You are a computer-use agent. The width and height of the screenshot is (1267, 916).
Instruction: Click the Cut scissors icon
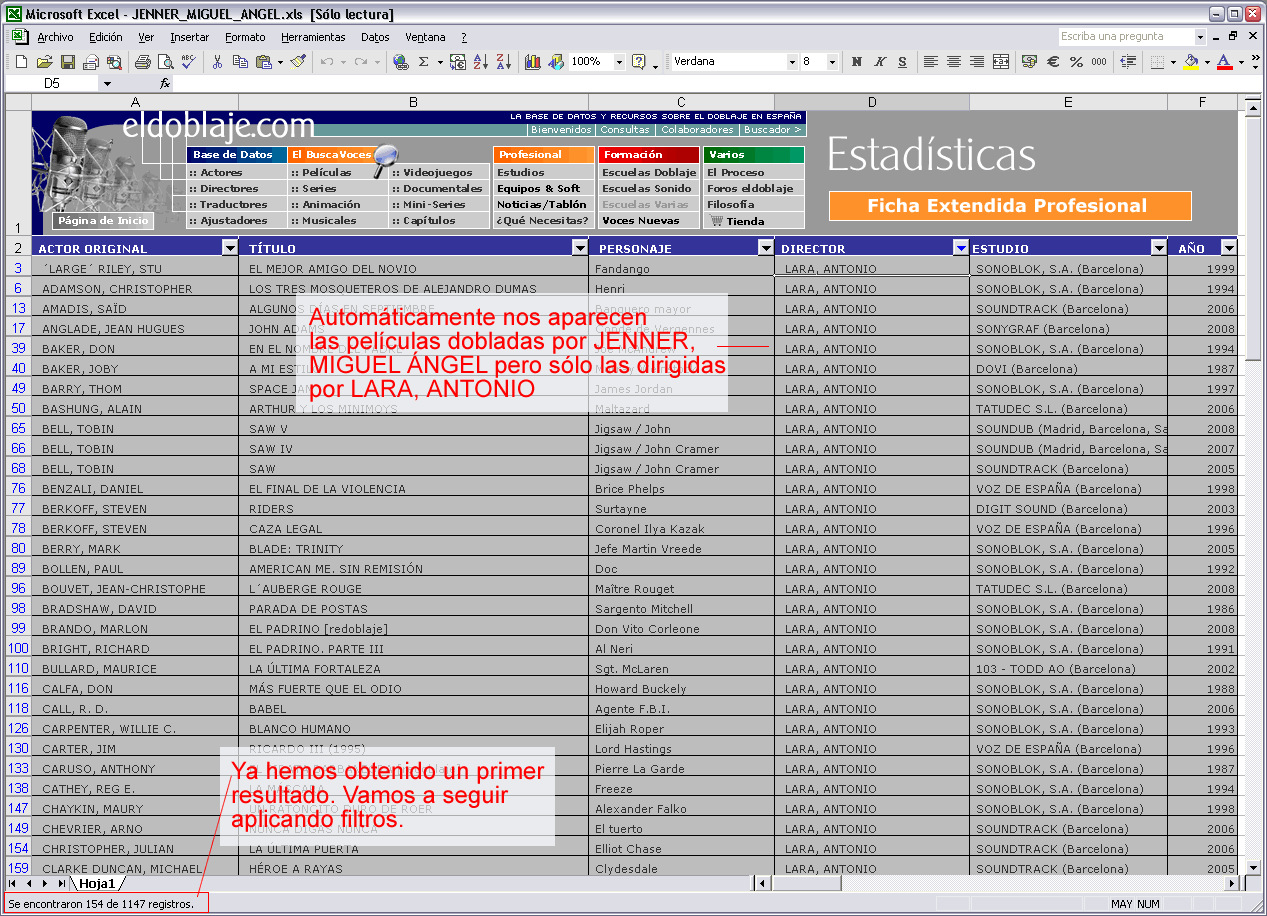(217, 62)
